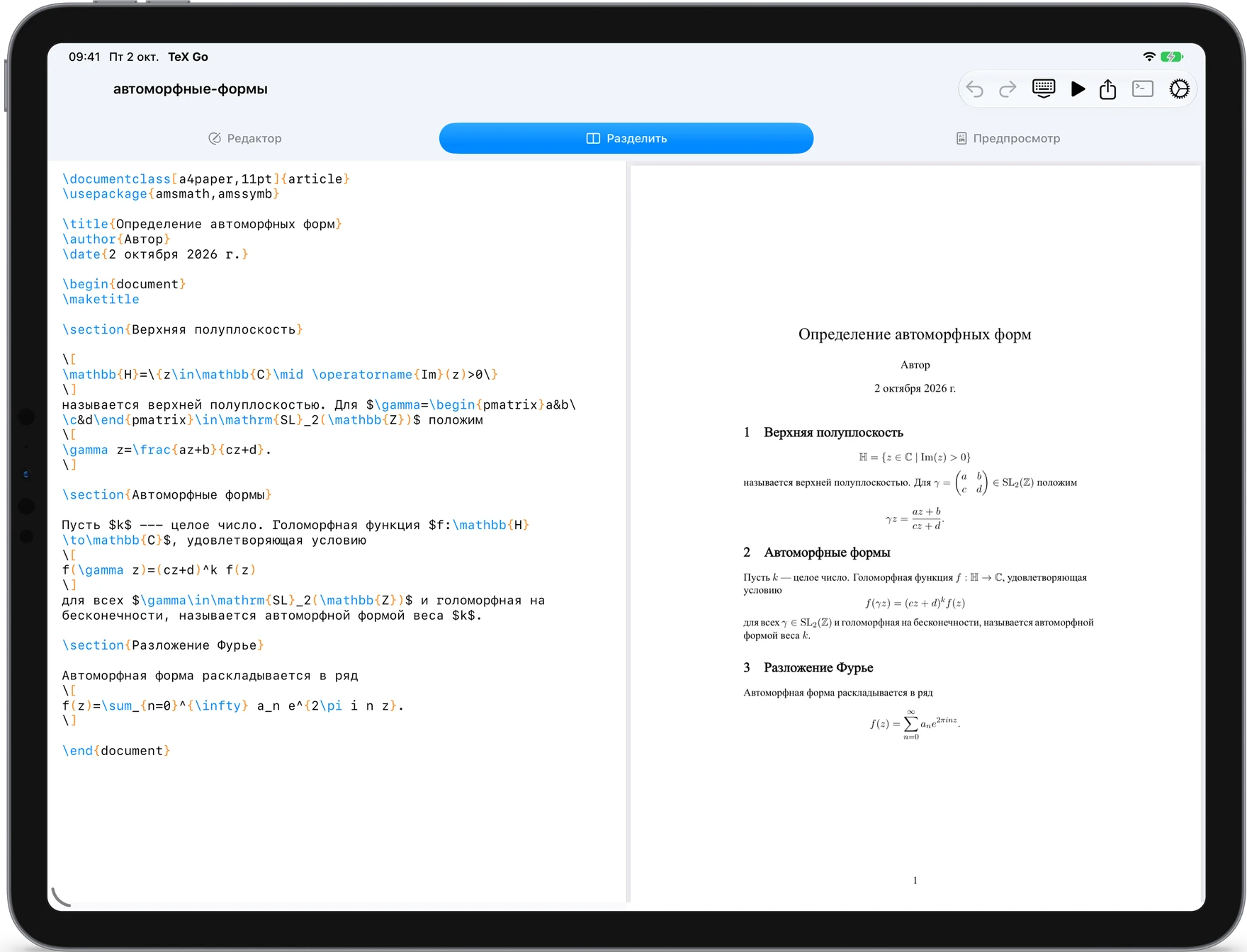Click the \title{Определение автоморфных форм} line
Image resolution: width=1247 pixels, height=952 pixels.
pos(202,224)
